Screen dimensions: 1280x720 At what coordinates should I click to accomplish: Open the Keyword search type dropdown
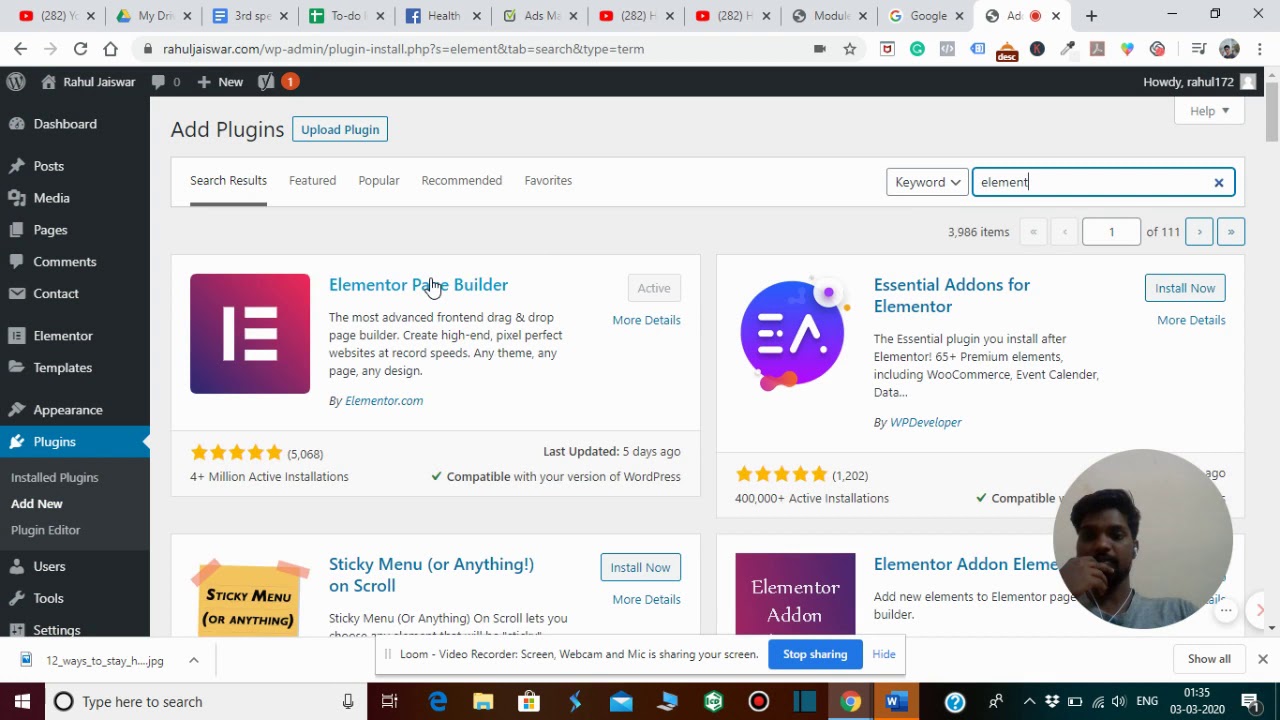point(927,182)
